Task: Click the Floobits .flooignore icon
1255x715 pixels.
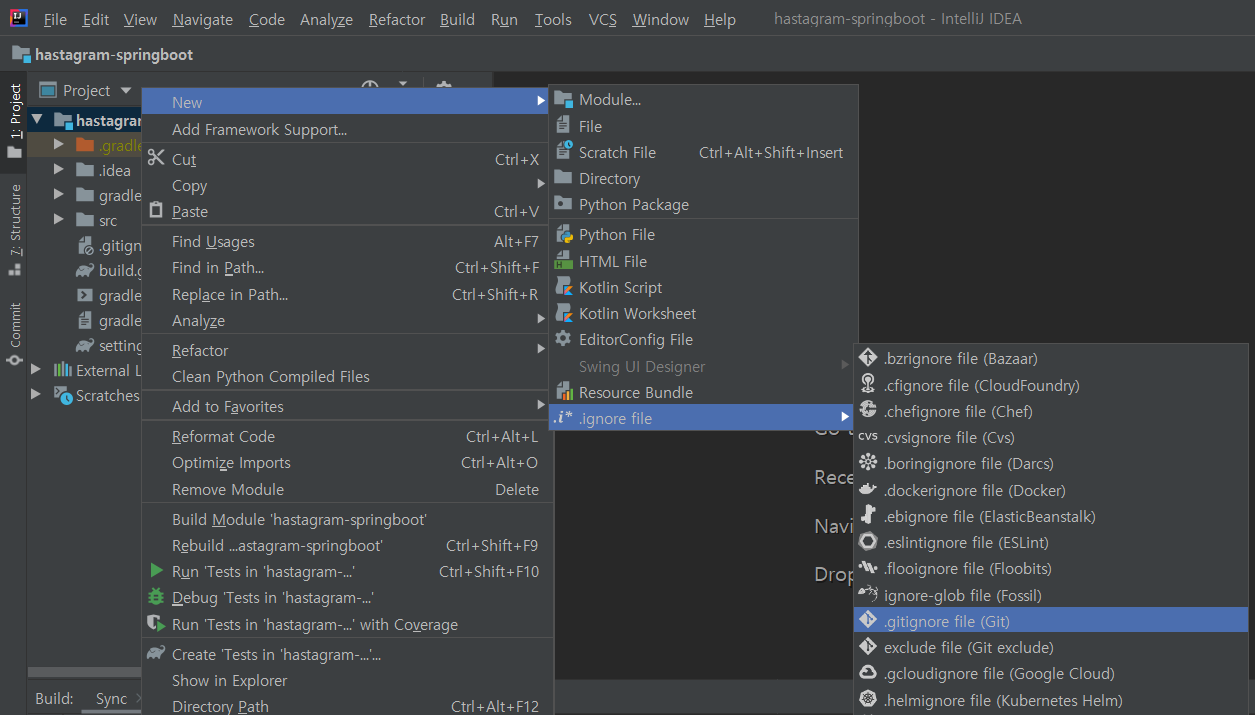Action: [867, 568]
